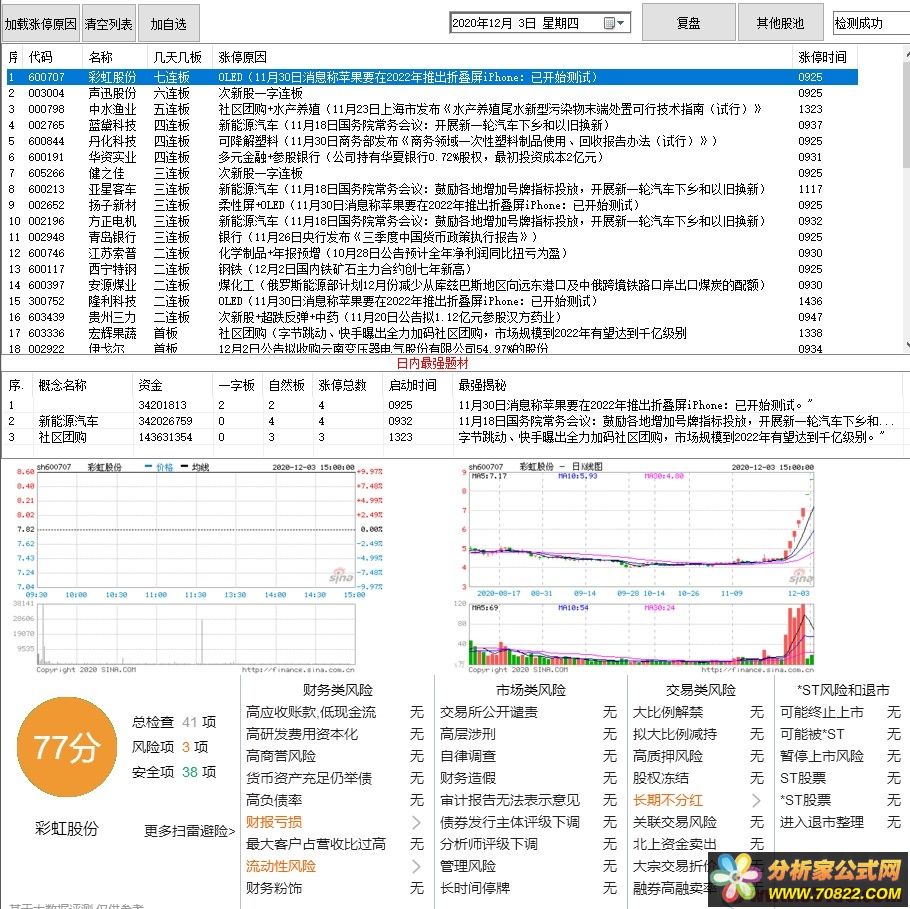Click the 检测成功 status field
Image resolution: width=910 pixels, height=909 pixels.
click(871, 23)
